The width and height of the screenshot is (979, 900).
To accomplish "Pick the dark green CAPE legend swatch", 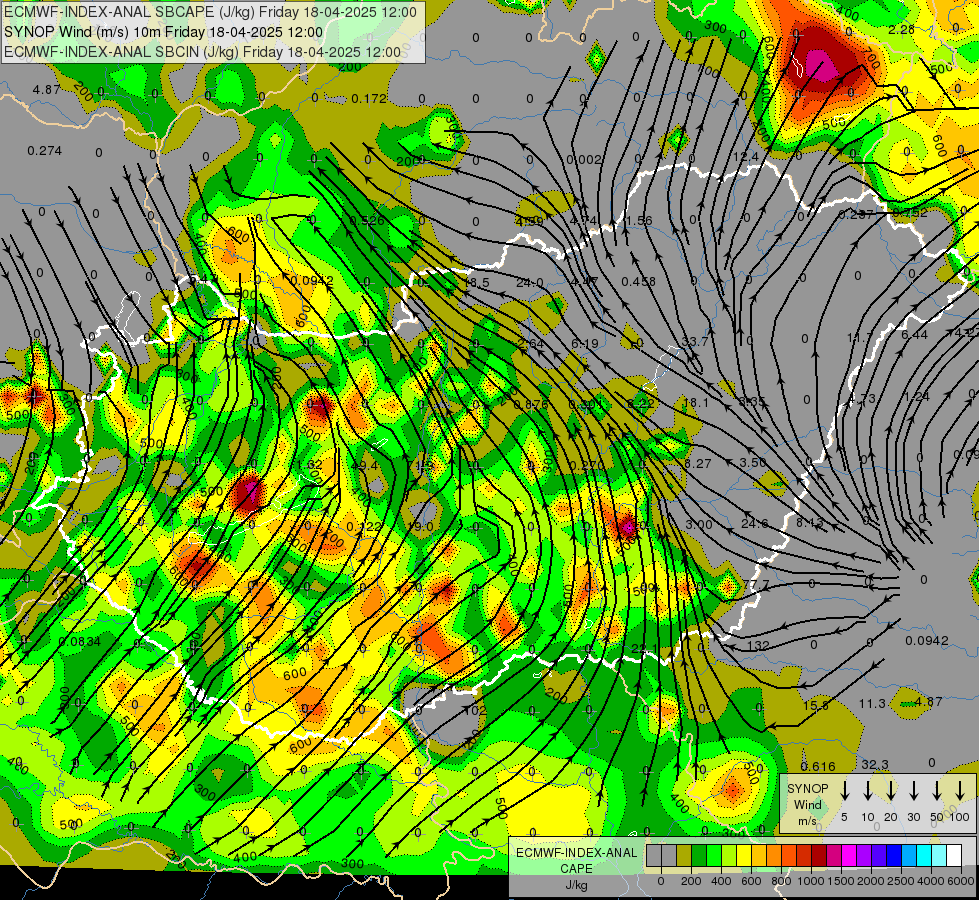I will [x=699, y=856].
